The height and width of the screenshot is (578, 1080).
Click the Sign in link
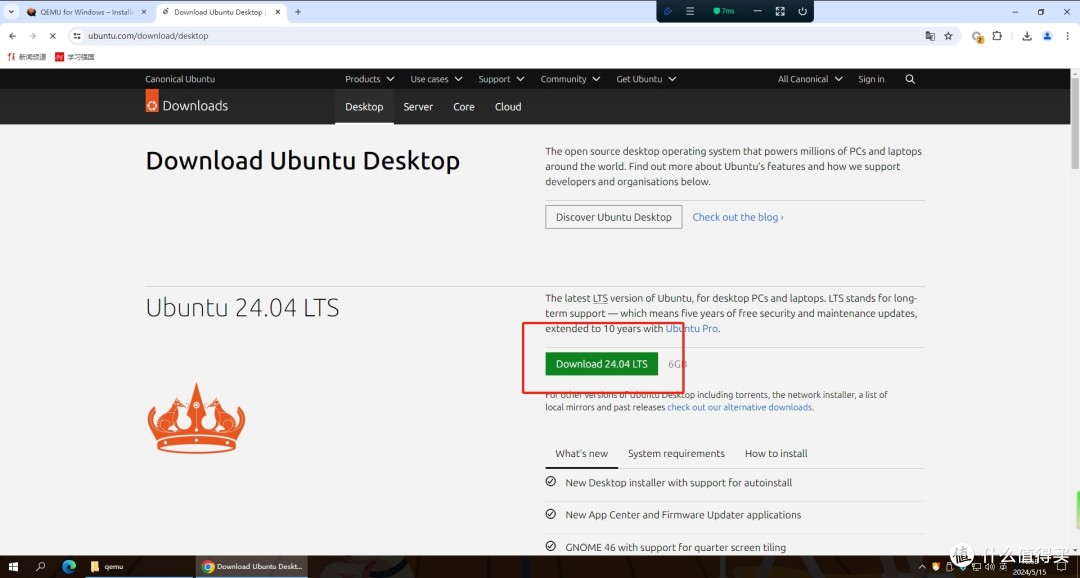click(x=871, y=79)
